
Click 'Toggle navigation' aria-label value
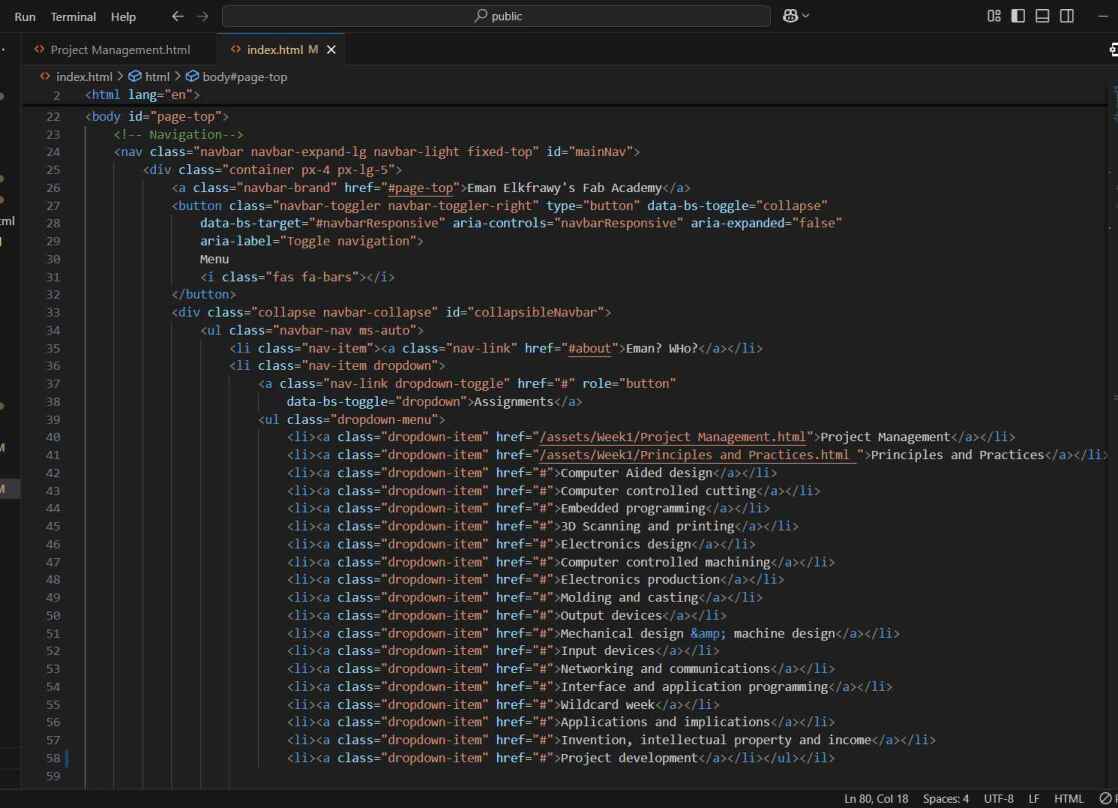click(348, 241)
